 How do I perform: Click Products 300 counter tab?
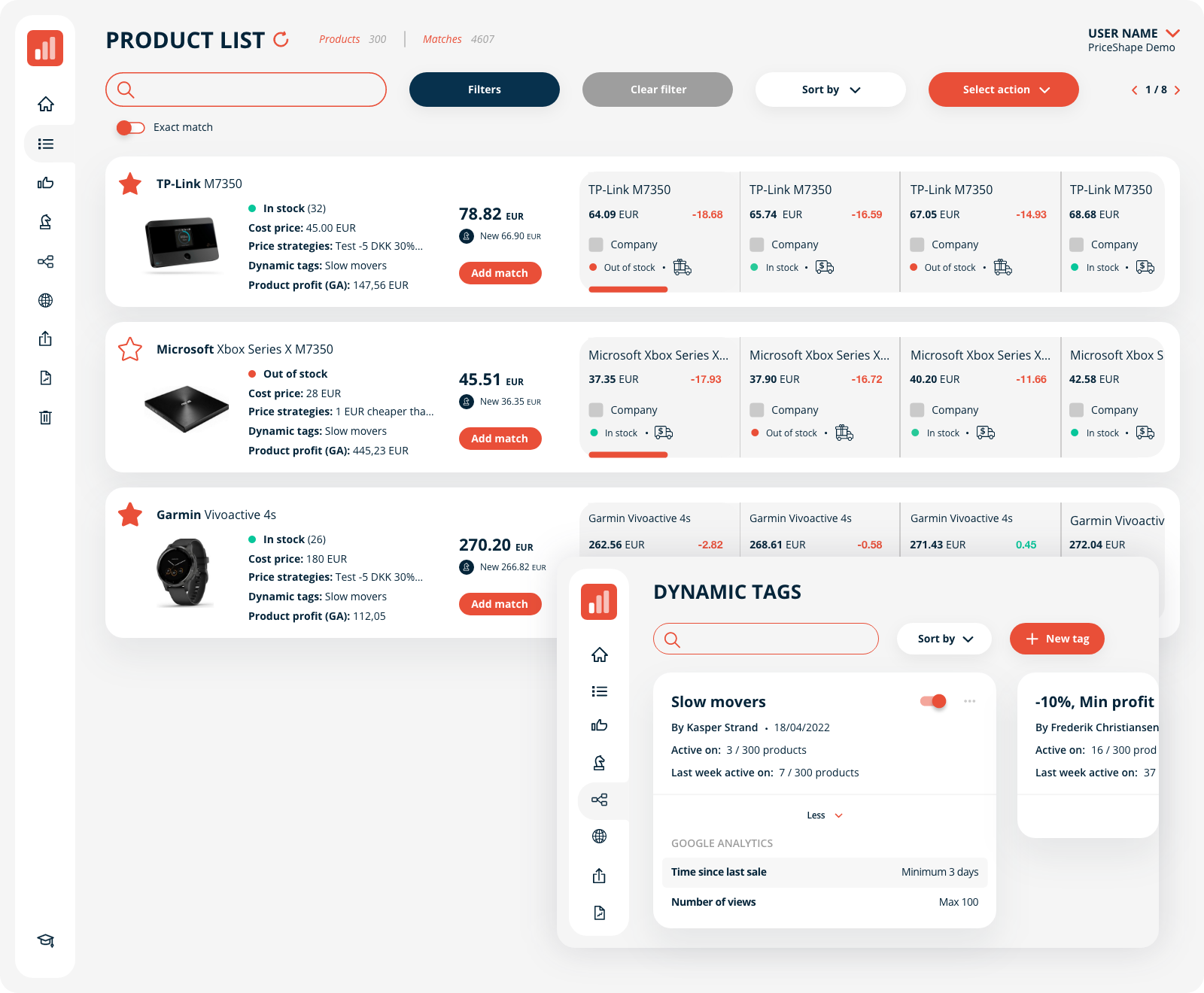tap(352, 39)
